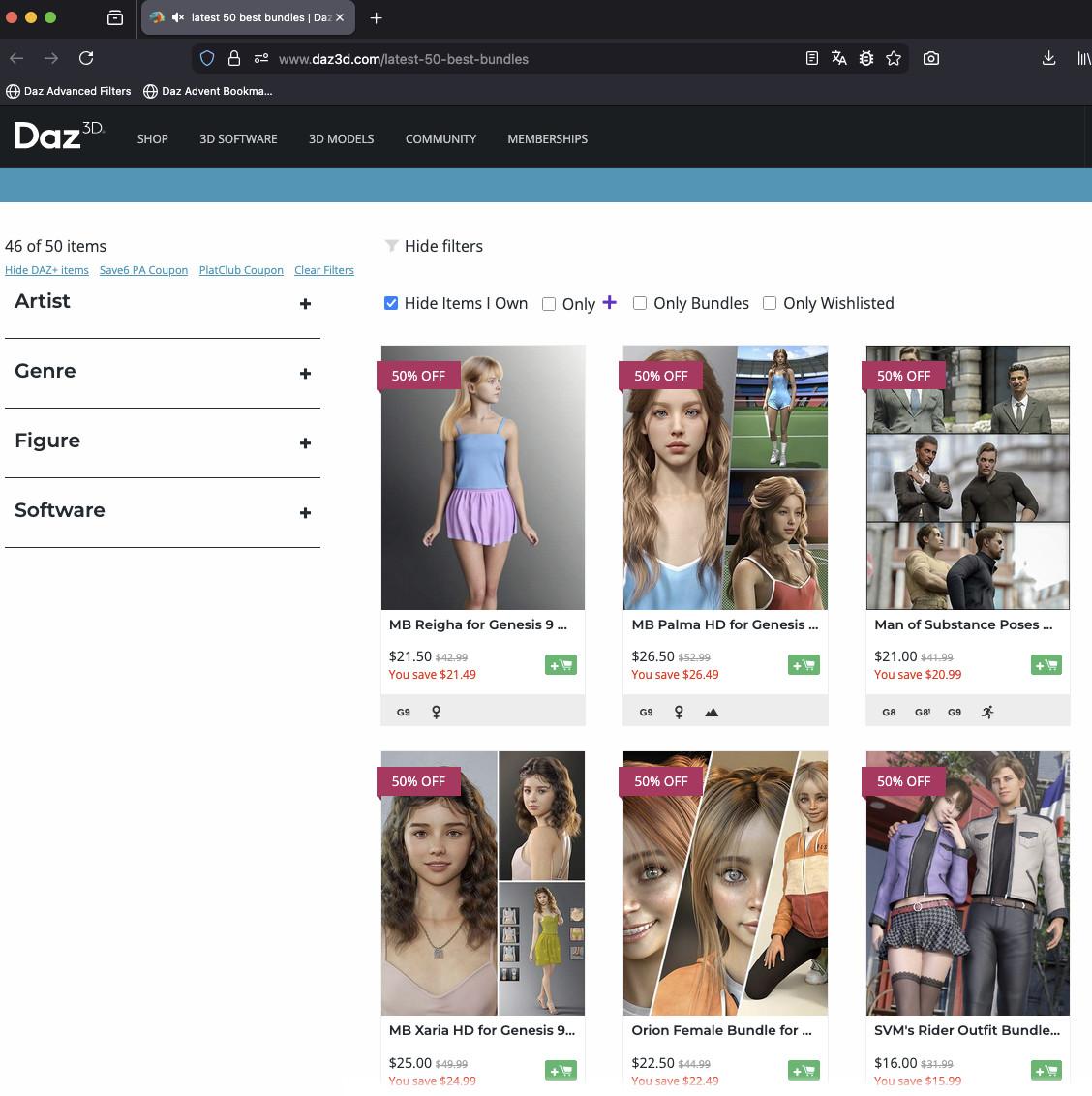Open the MB Palma HD product thumbnail
1092x1096 pixels.
click(x=726, y=477)
